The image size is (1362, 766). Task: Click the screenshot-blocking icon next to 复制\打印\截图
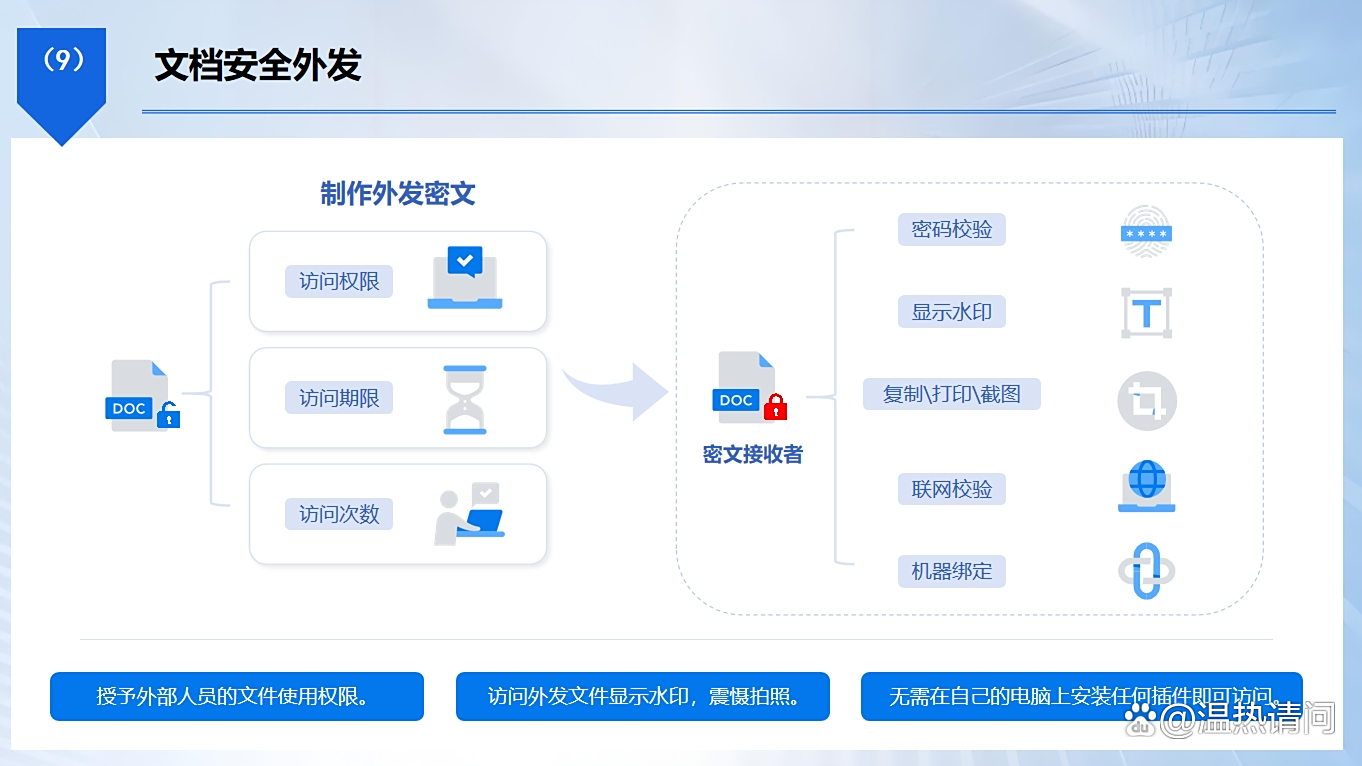coord(1146,400)
